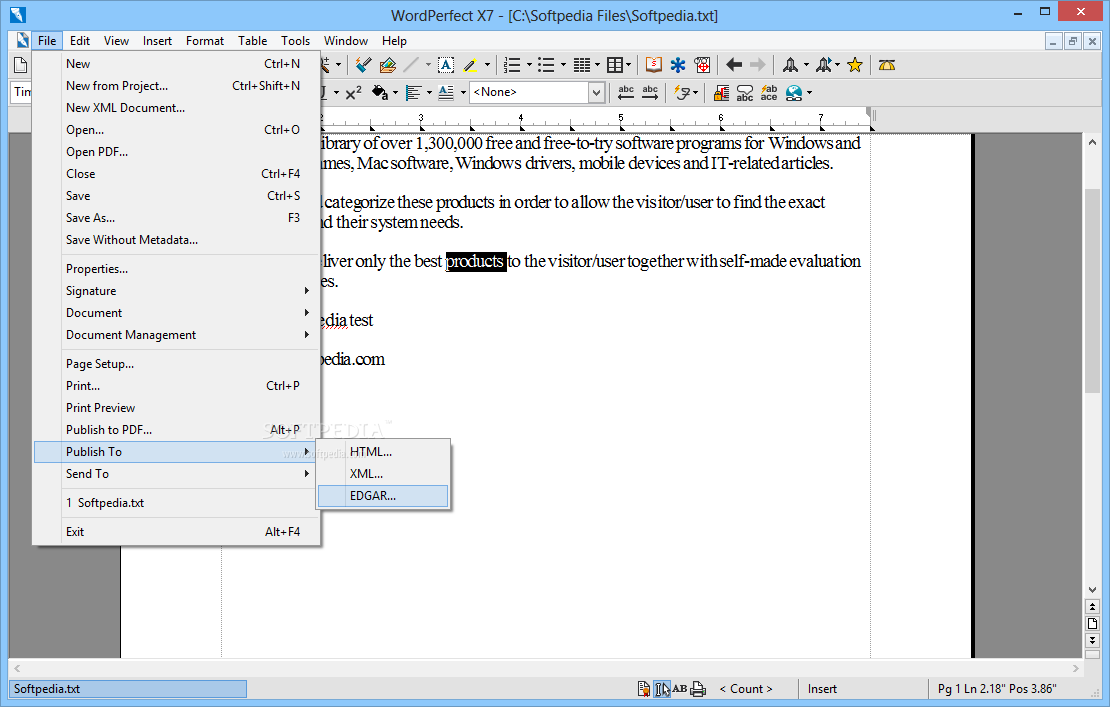Click the certificate document status icon
1110x707 pixels.
point(643,689)
